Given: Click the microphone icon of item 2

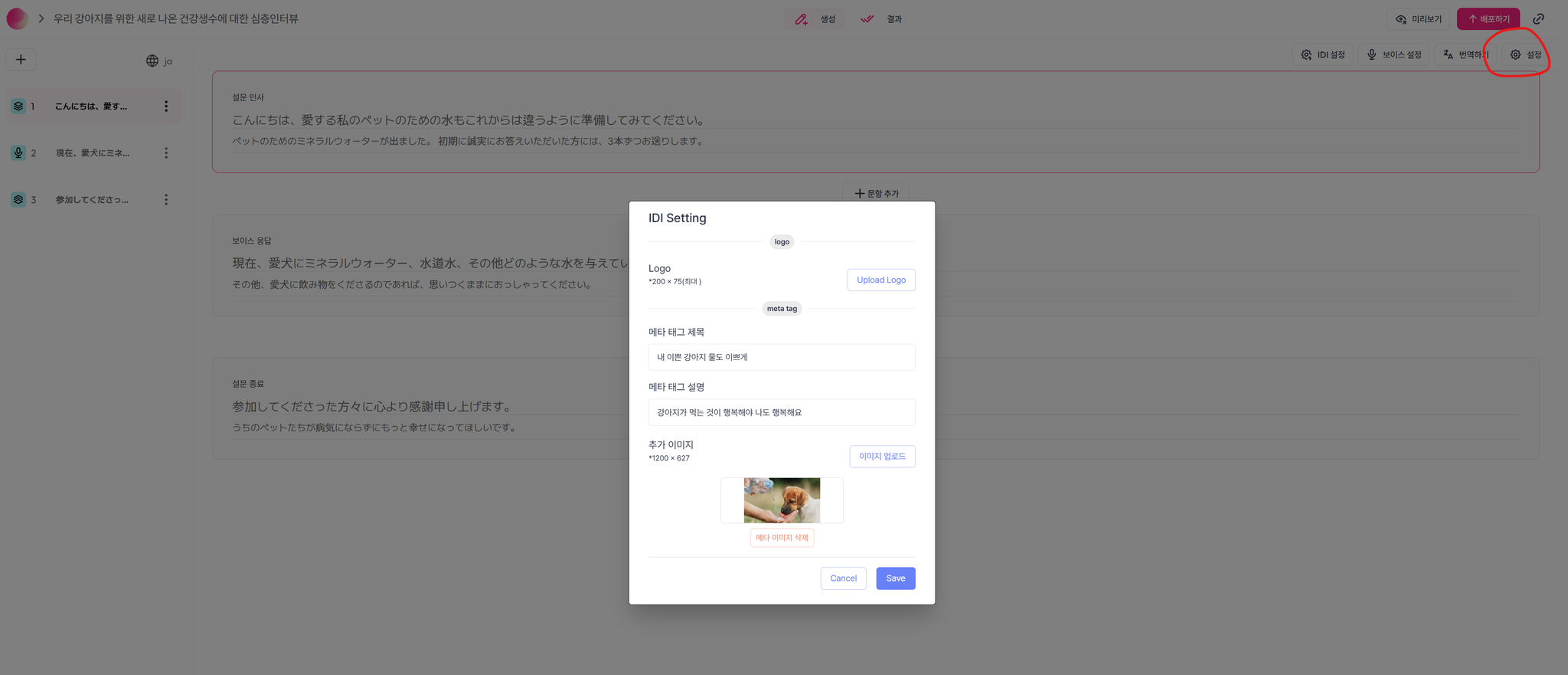Looking at the screenshot, I should coord(18,153).
